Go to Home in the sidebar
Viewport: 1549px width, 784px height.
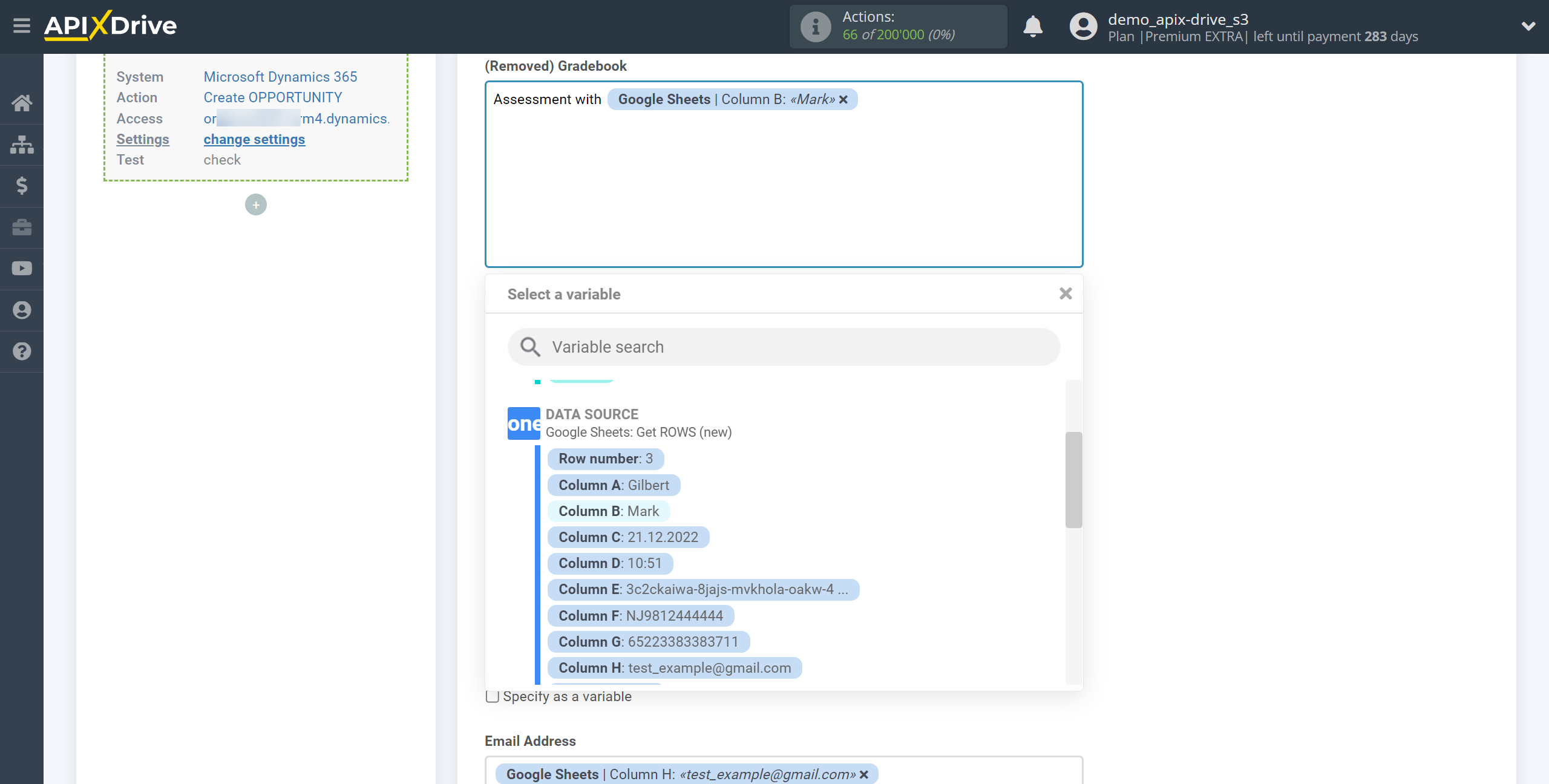point(22,103)
